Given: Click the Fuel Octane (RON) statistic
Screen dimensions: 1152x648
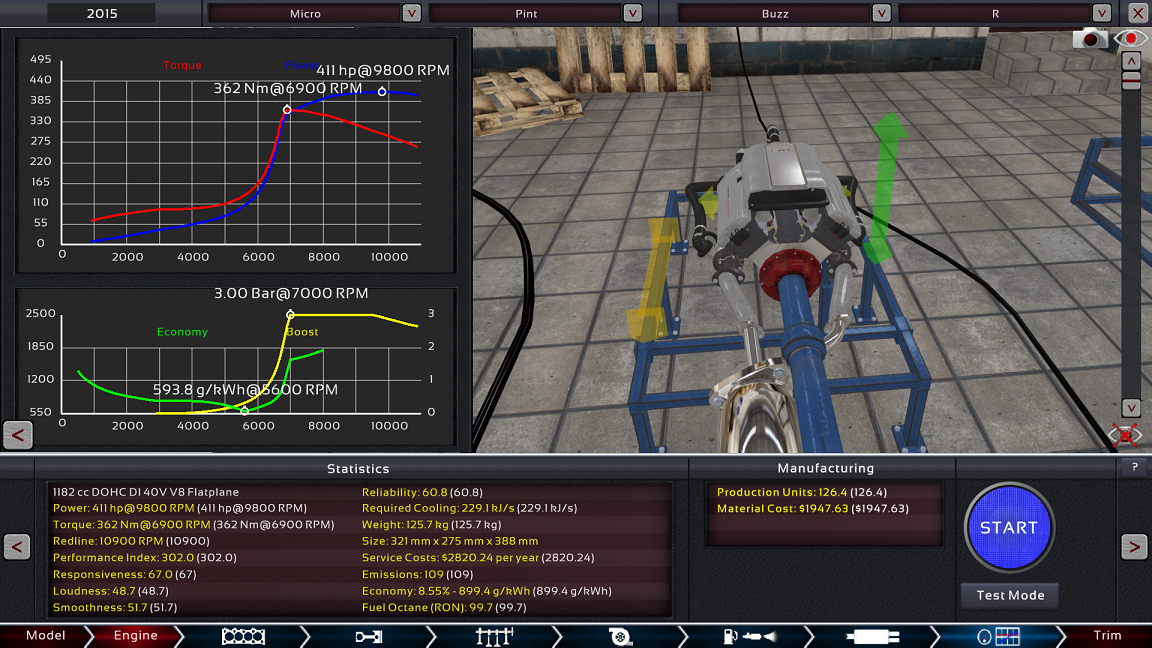Looking at the screenshot, I should pyautogui.click(x=444, y=608).
